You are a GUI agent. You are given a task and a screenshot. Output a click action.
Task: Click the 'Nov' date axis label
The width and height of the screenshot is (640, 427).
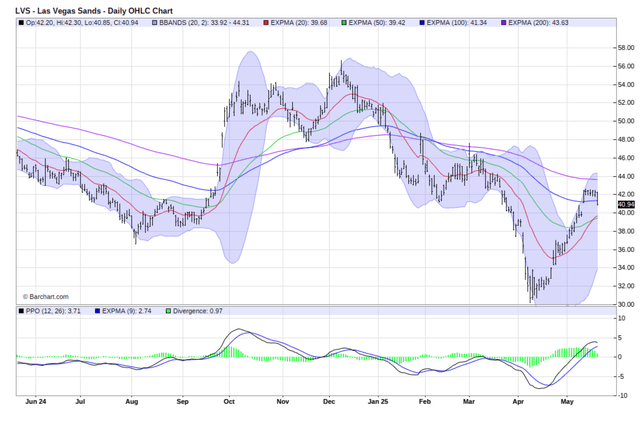pos(283,402)
